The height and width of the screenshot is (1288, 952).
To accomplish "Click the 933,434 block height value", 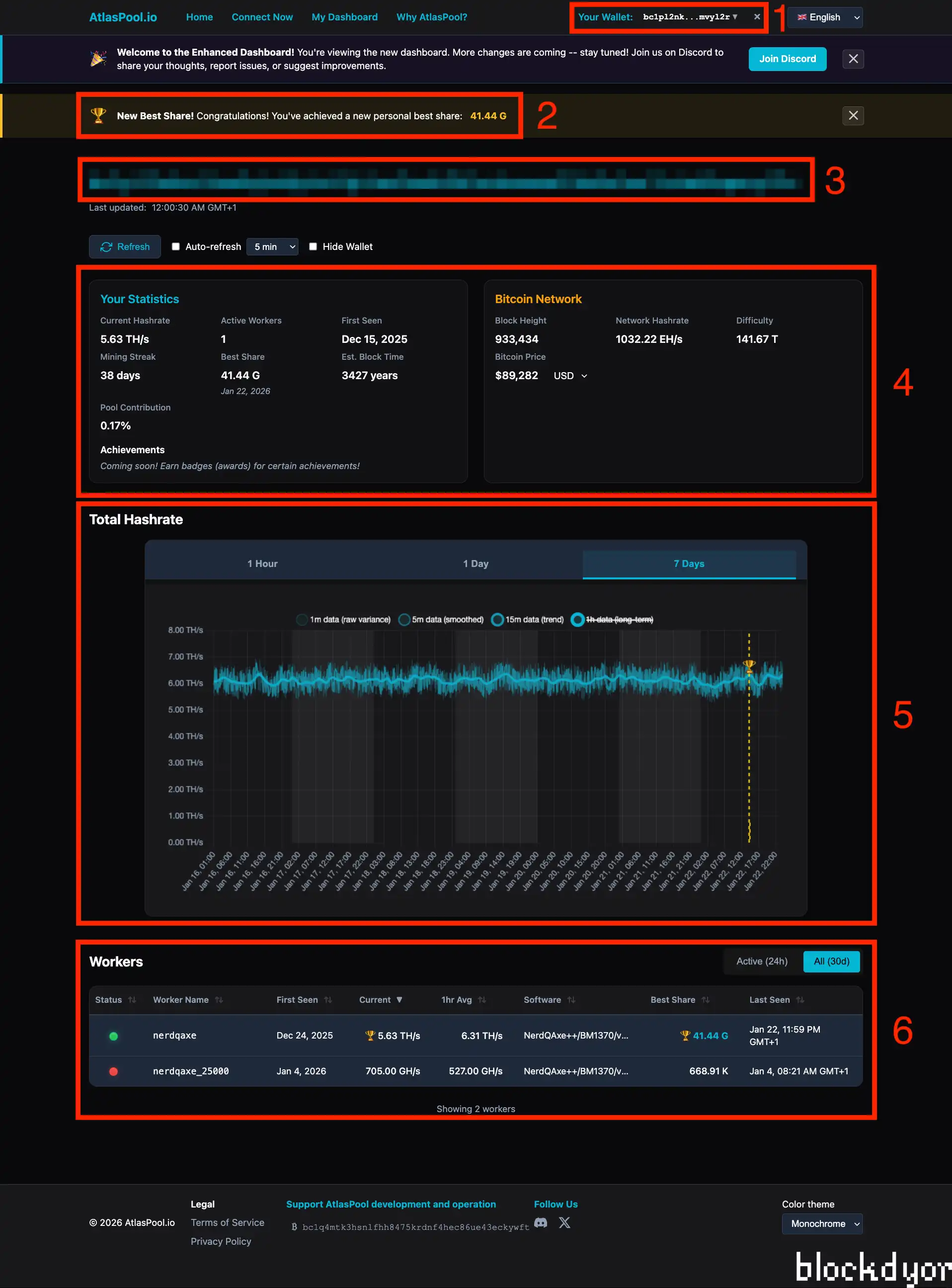I will (x=516, y=339).
